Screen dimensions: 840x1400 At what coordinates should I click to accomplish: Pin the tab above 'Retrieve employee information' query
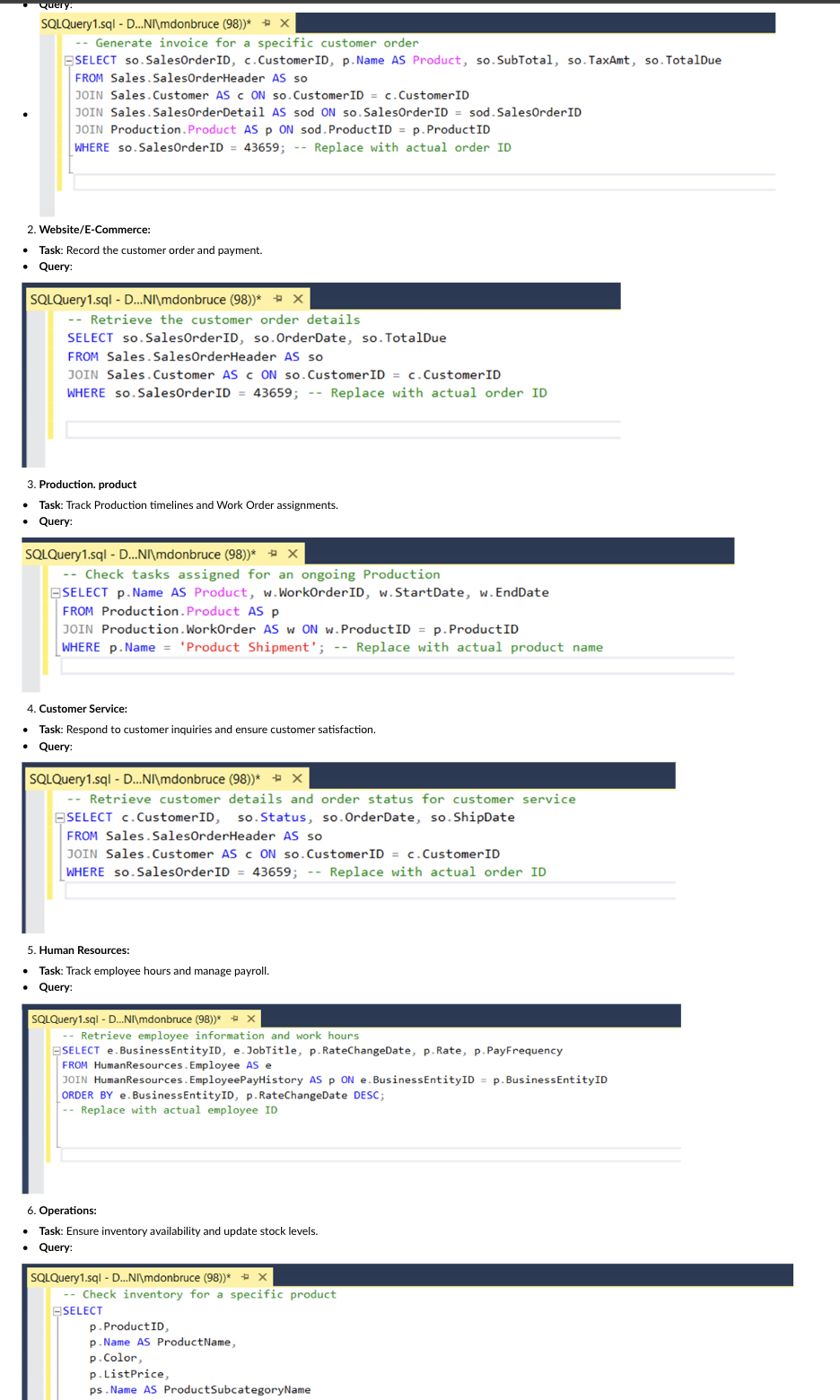coord(235,1019)
